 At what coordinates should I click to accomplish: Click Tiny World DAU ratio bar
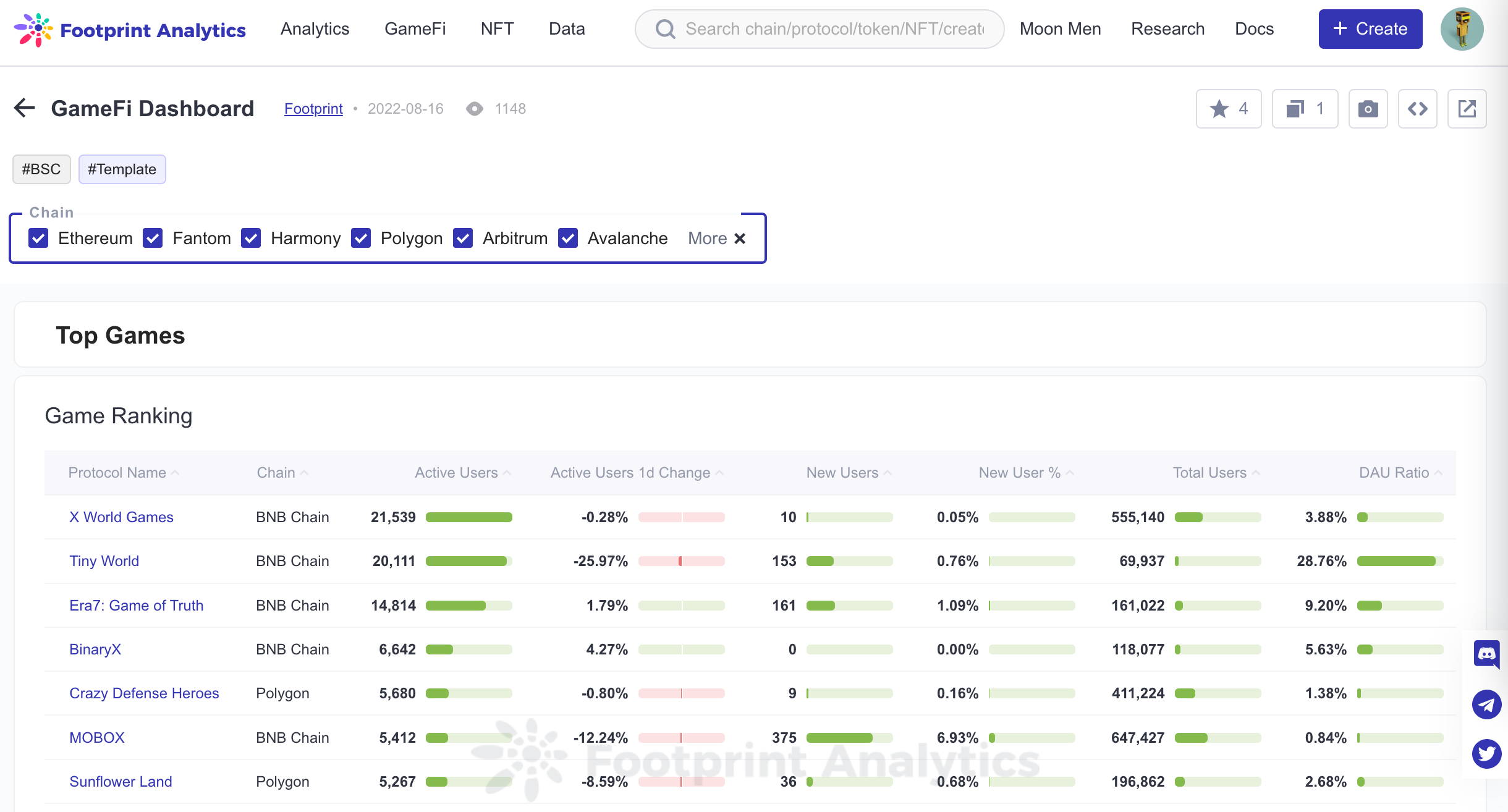1400,561
